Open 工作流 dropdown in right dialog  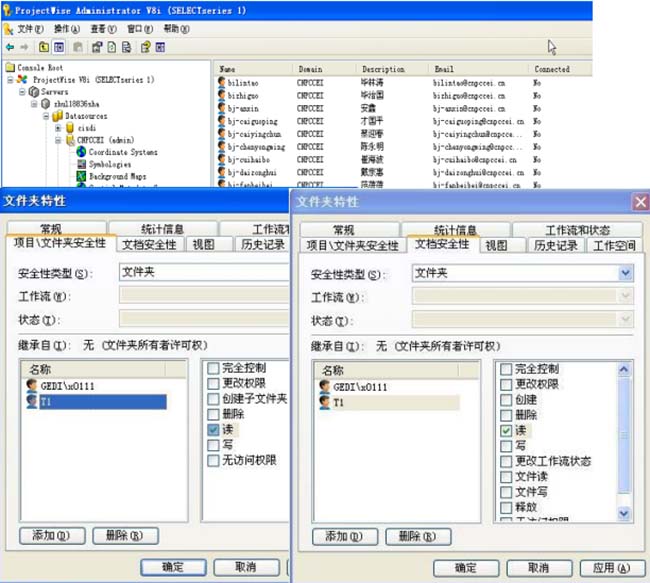[625, 296]
